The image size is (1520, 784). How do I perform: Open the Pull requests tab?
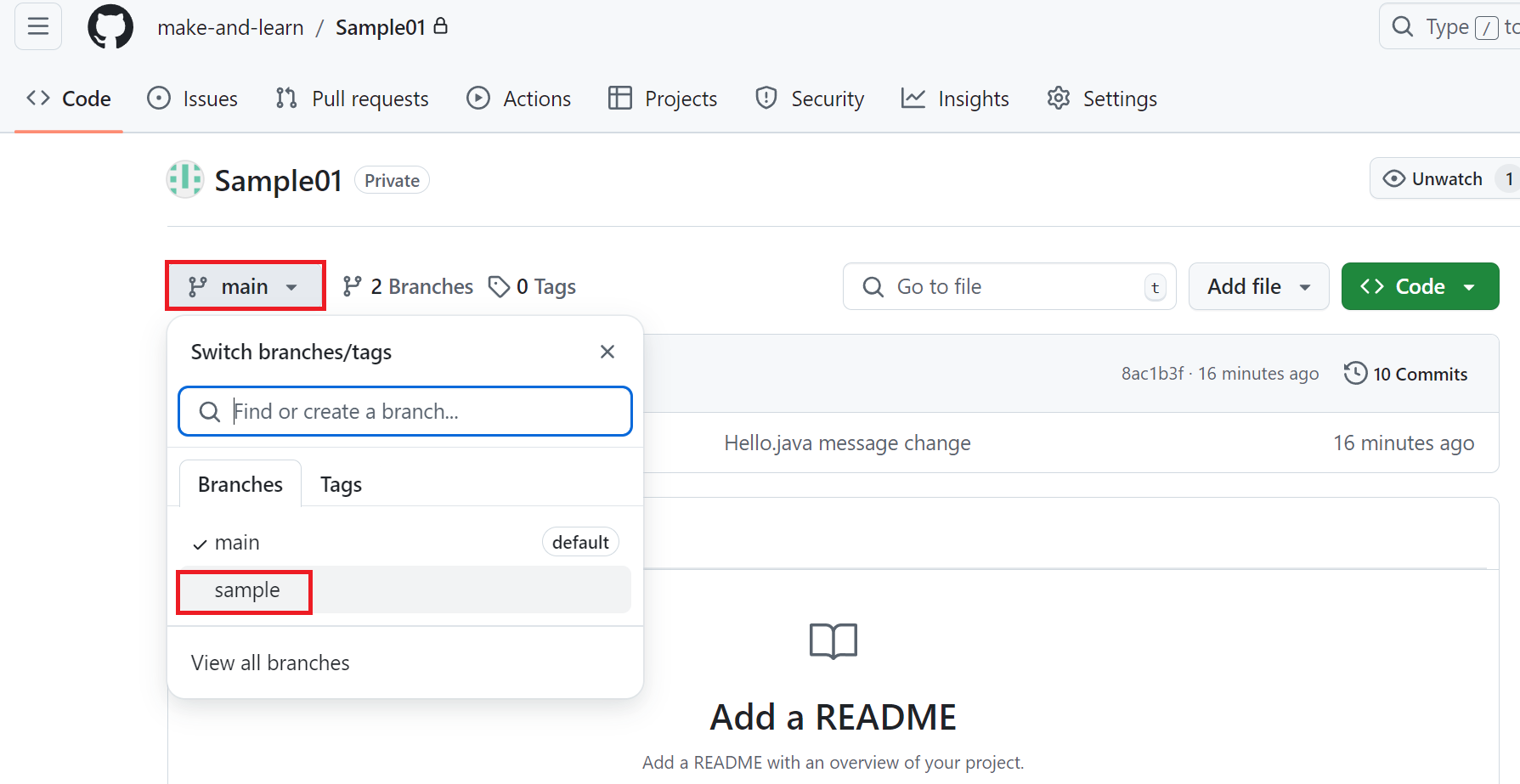pyautogui.click(x=353, y=99)
